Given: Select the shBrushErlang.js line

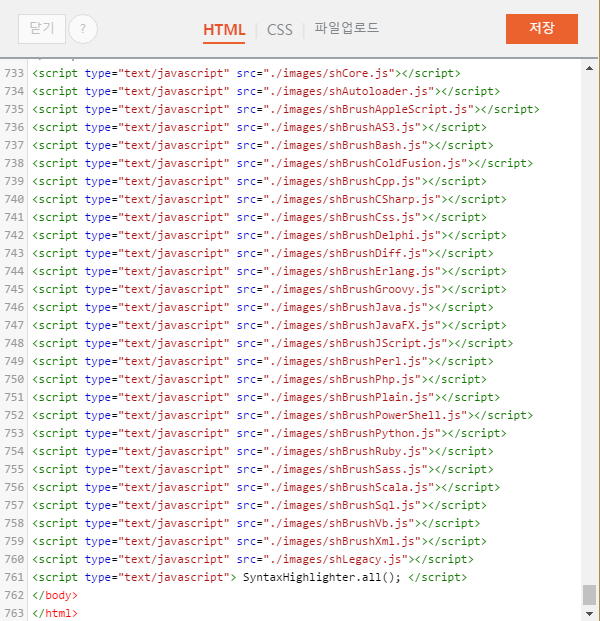Looking at the screenshot, I should click(269, 272).
